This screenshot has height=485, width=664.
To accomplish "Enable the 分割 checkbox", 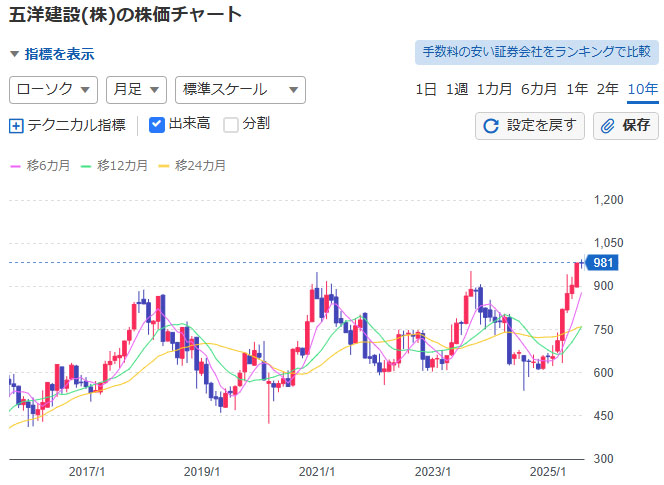I will point(231,125).
